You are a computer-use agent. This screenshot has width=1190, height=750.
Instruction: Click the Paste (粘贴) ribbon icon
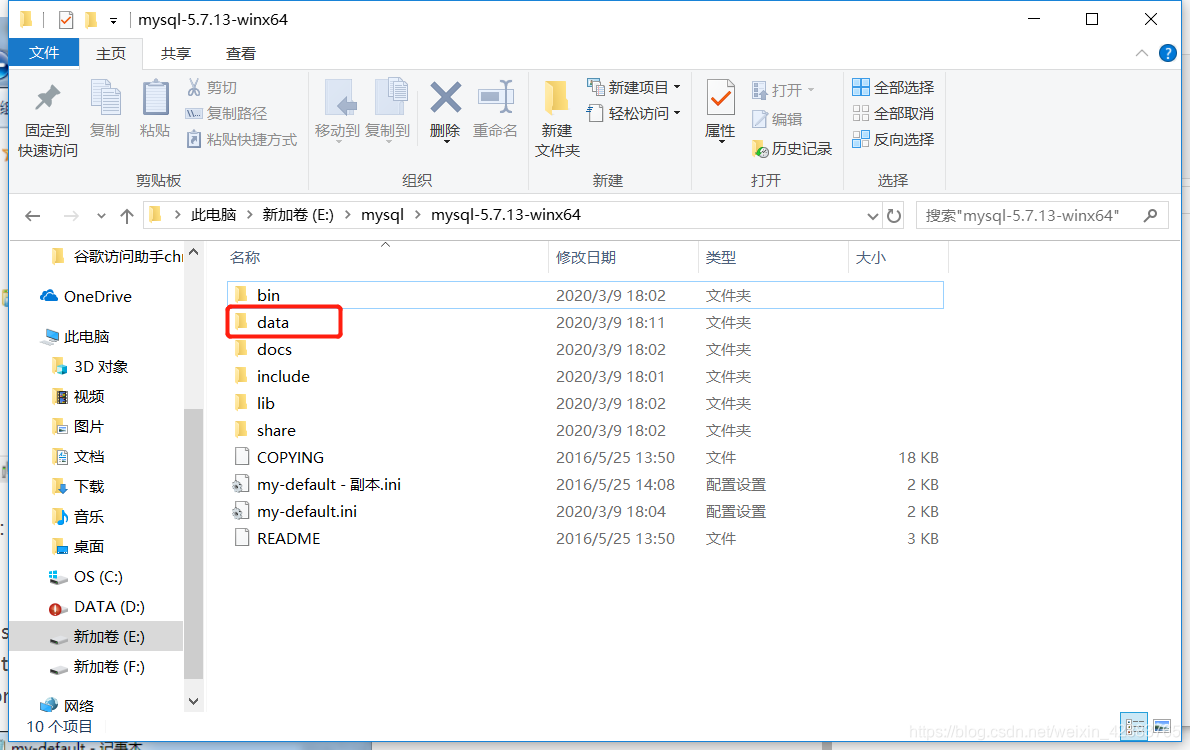click(156, 97)
